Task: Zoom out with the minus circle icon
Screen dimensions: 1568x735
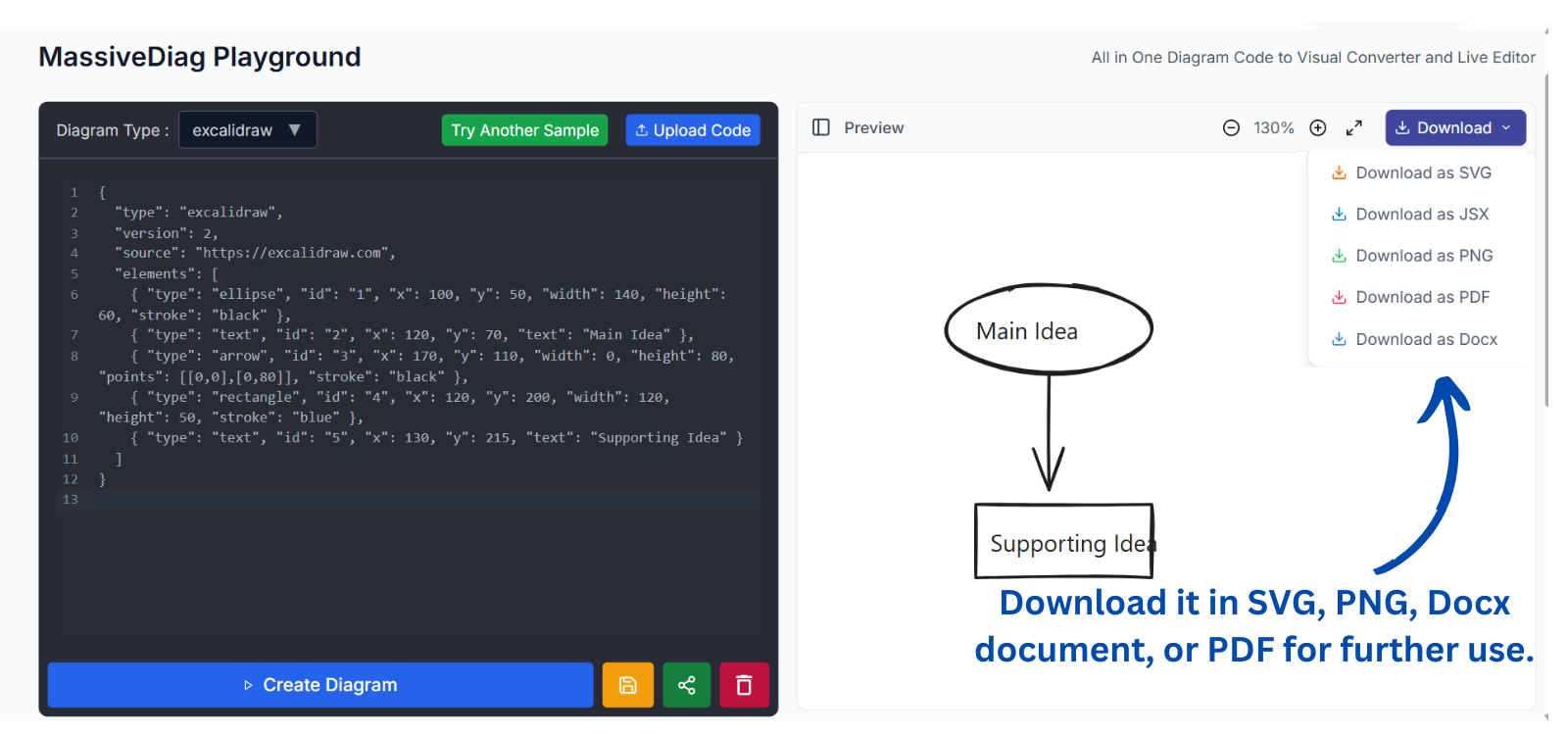Action: (x=1231, y=128)
